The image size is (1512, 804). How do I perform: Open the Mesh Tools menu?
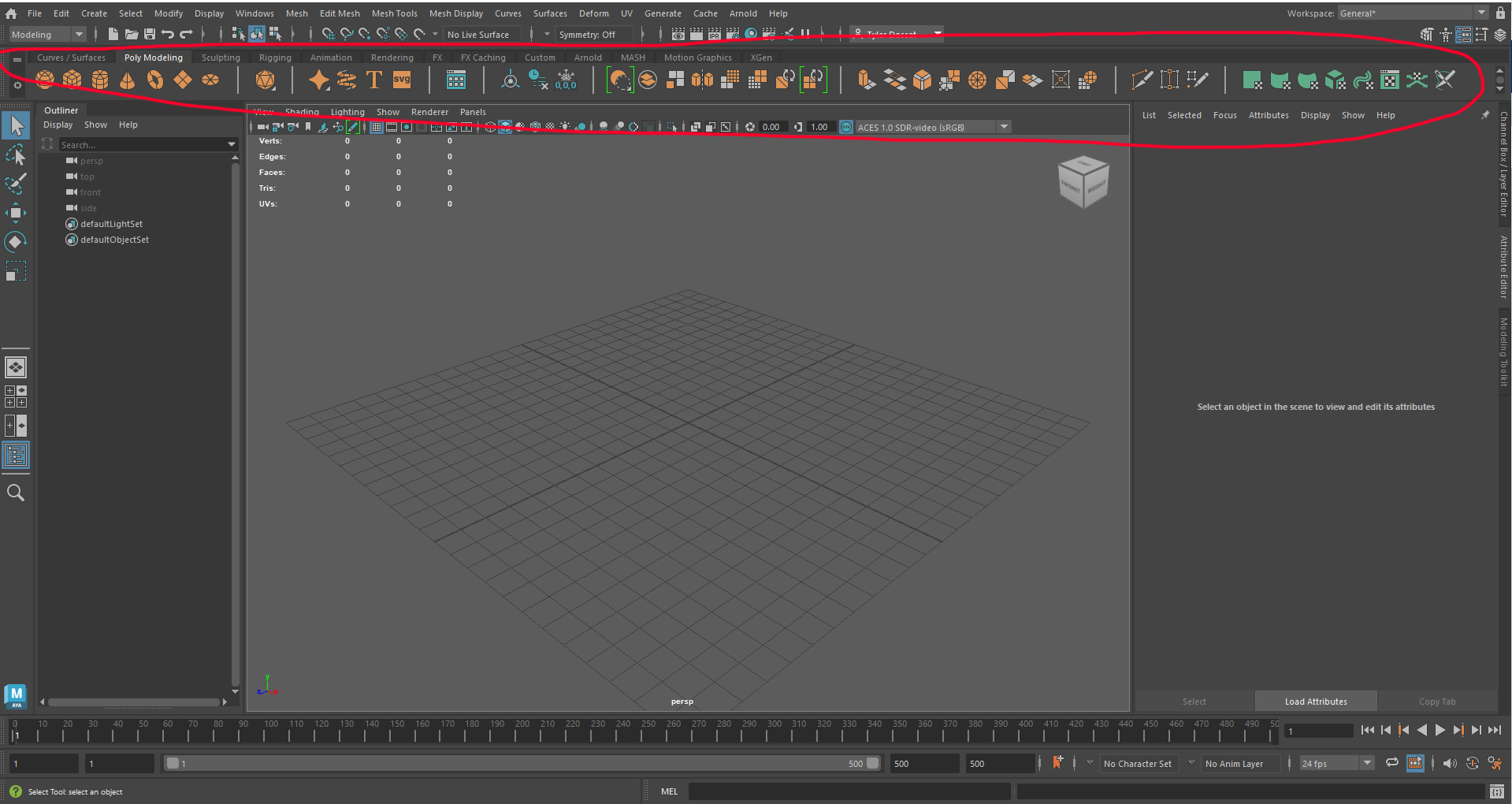coord(395,13)
